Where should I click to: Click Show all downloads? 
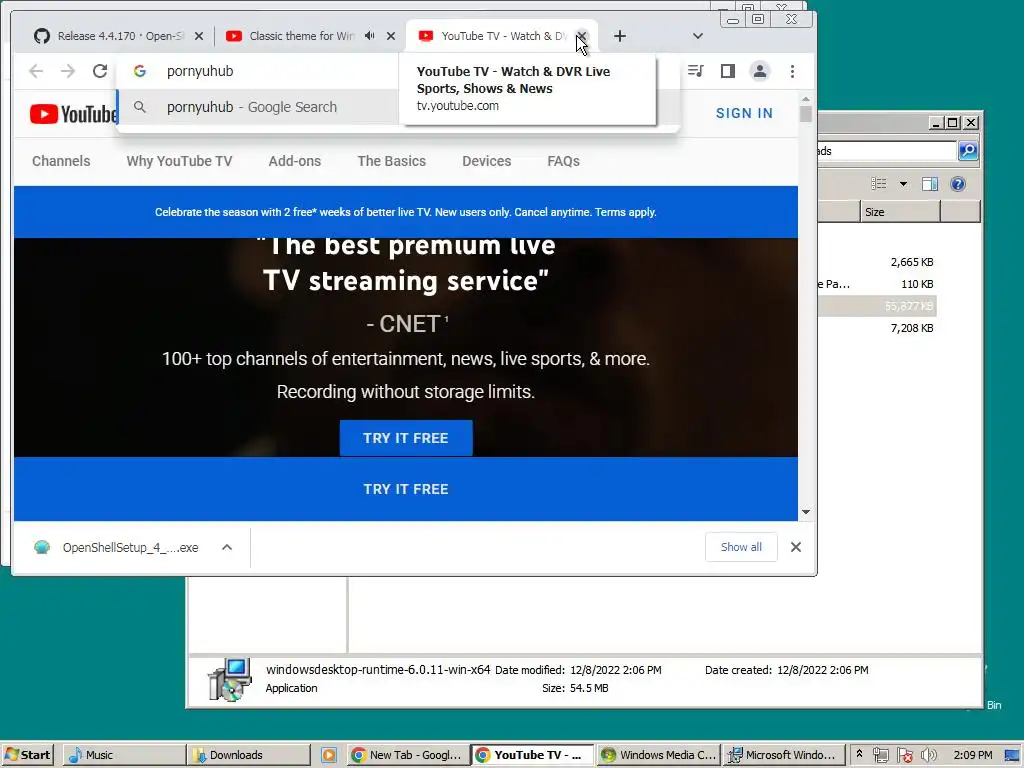point(741,547)
